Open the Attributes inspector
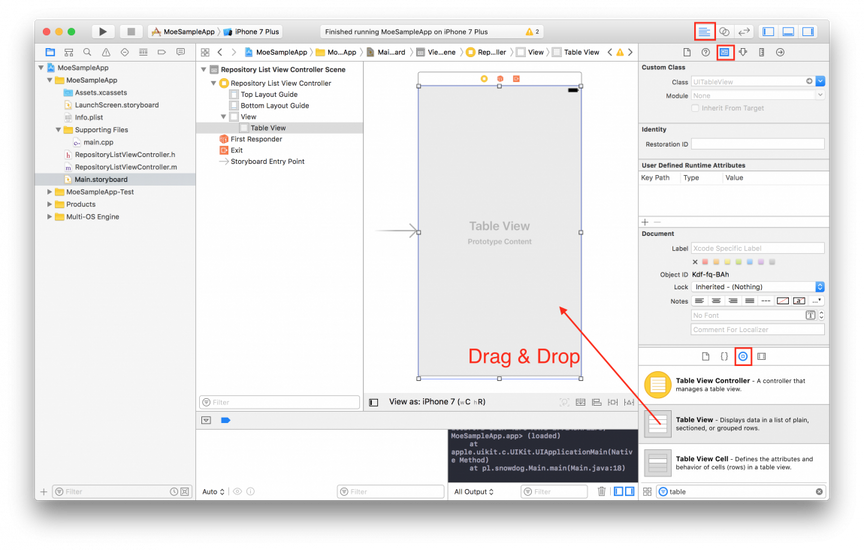Image resolution: width=864 pixels, height=550 pixels. click(x=743, y=52)
